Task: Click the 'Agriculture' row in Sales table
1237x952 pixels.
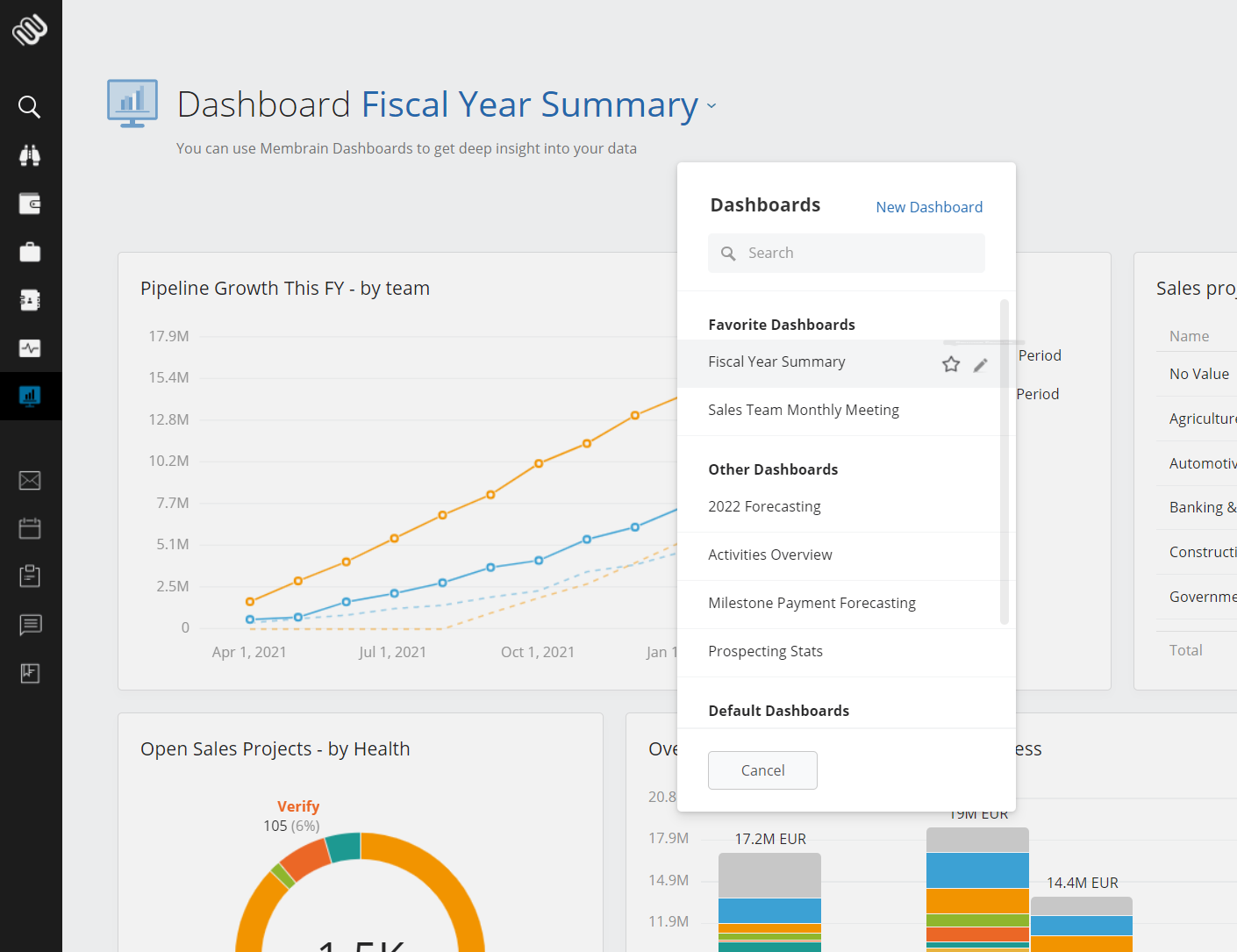Action: [x=1197, y=419]
